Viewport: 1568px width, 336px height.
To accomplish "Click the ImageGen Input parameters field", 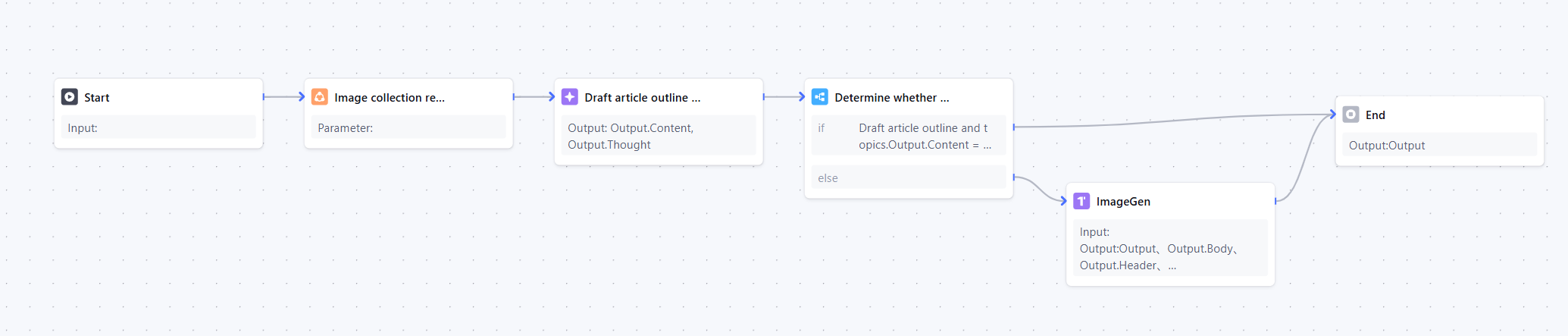I will (1170, 249).
